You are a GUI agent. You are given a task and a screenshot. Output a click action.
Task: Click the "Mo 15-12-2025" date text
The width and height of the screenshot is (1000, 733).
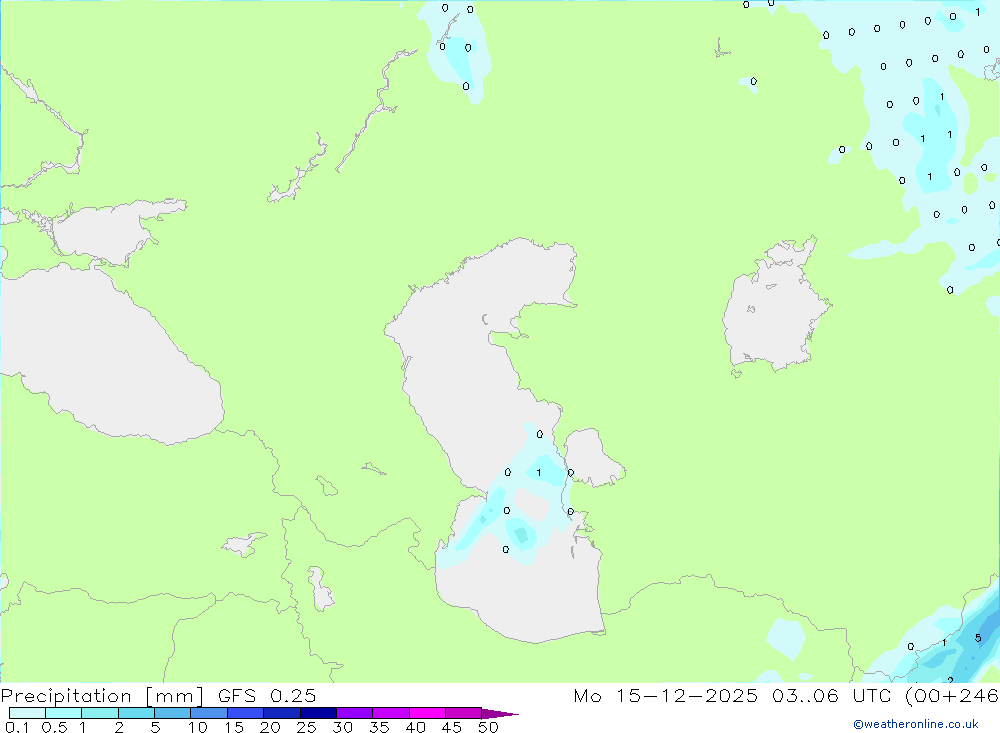(x=666, y=695)
